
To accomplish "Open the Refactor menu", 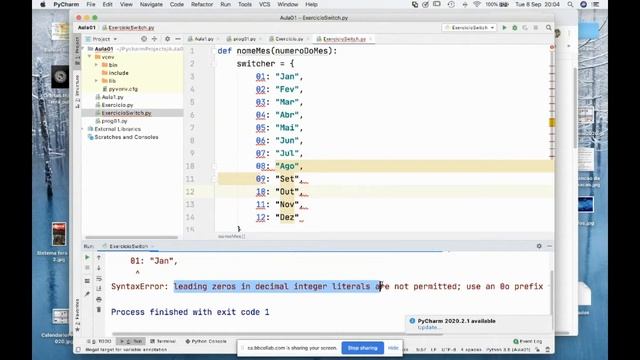I will pyautogui.click(x=202, y=4).
